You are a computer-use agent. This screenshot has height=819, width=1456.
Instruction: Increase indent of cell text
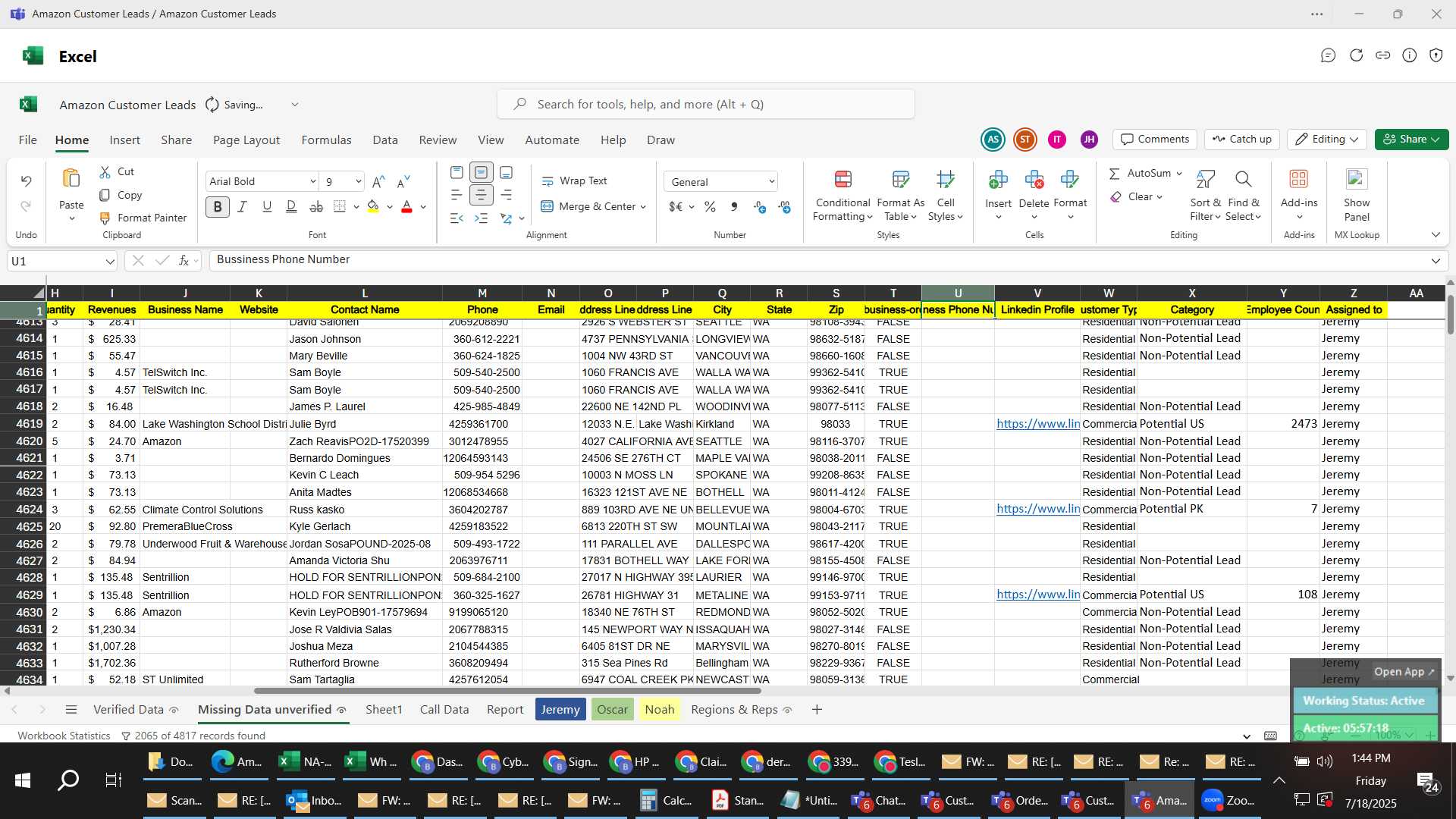(482, 218)
